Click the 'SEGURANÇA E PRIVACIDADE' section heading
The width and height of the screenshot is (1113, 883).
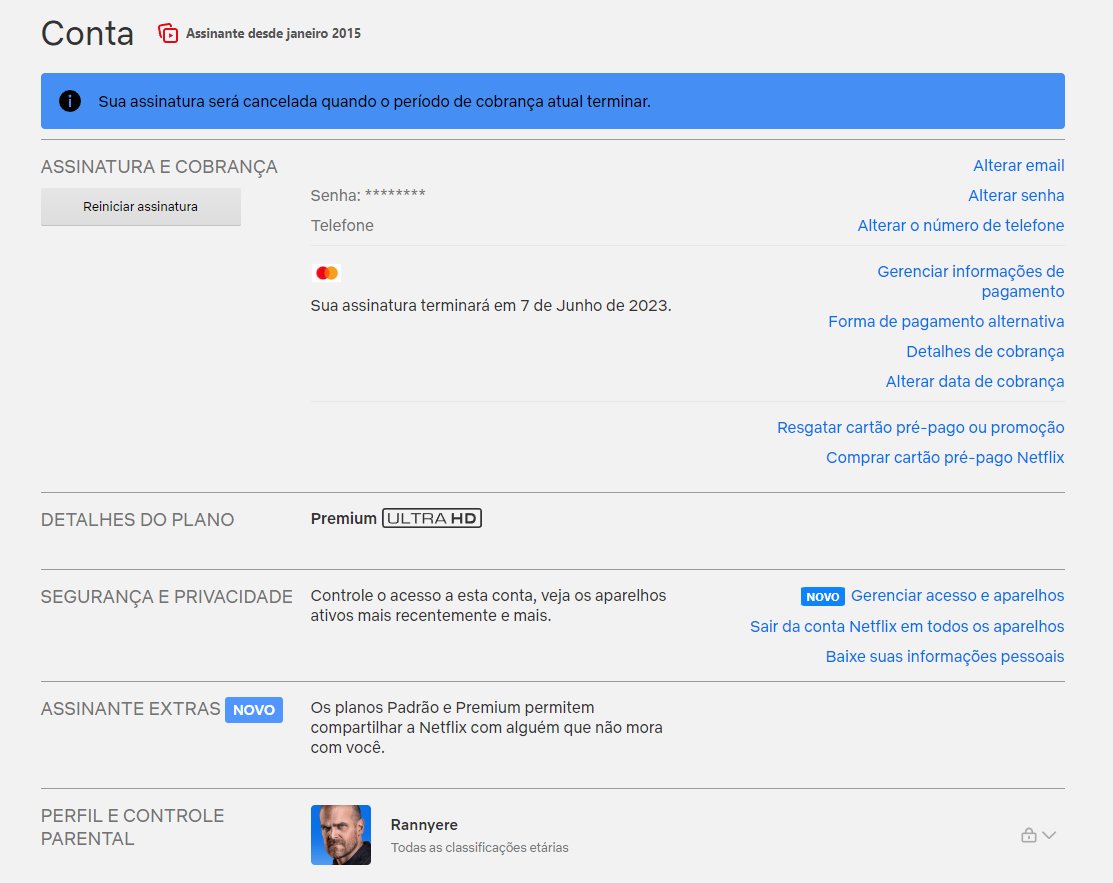(x=167, y=597)
